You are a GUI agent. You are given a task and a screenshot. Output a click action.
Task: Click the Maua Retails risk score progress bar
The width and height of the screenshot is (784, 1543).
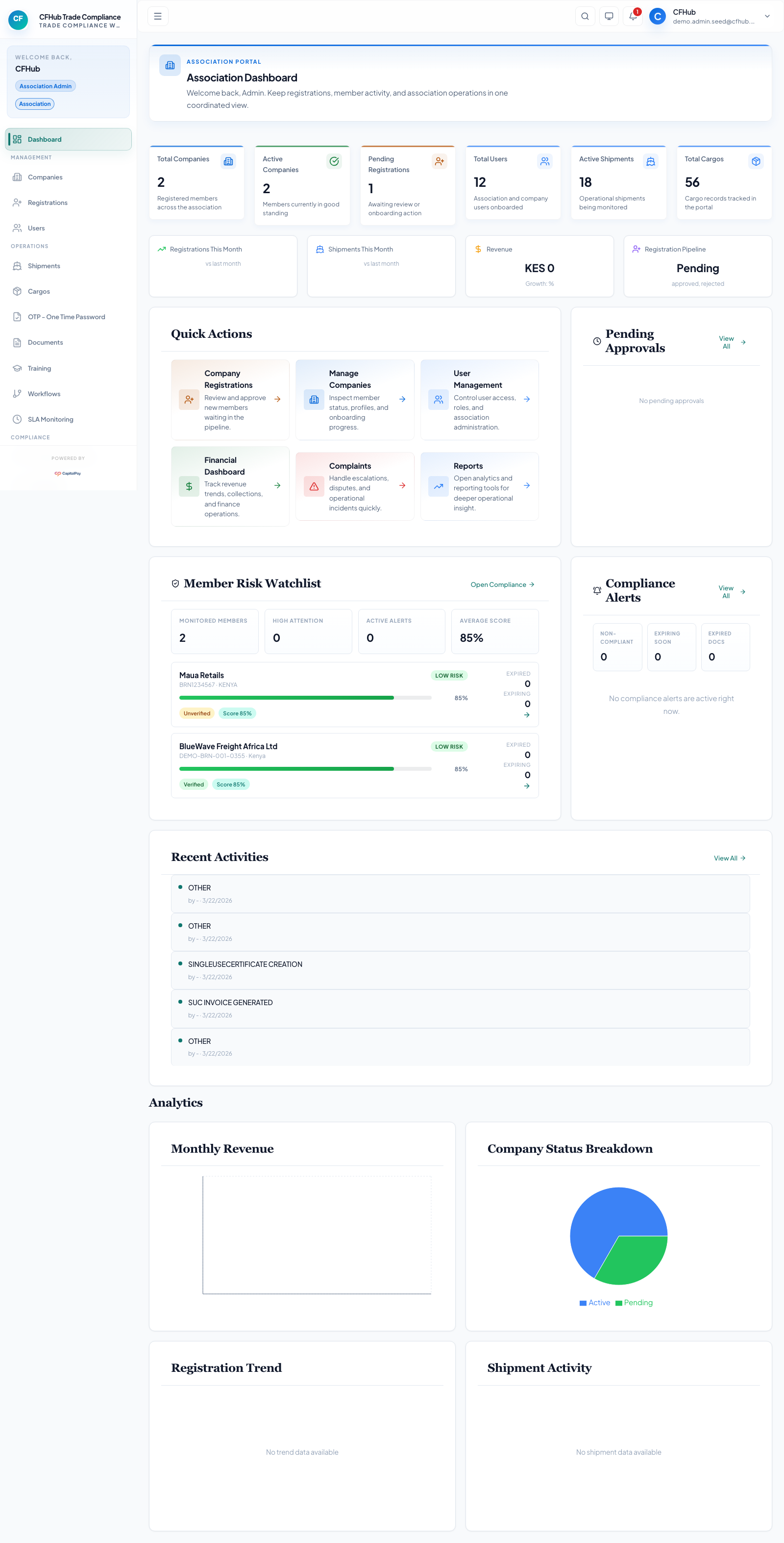click(x=305, y=697)
